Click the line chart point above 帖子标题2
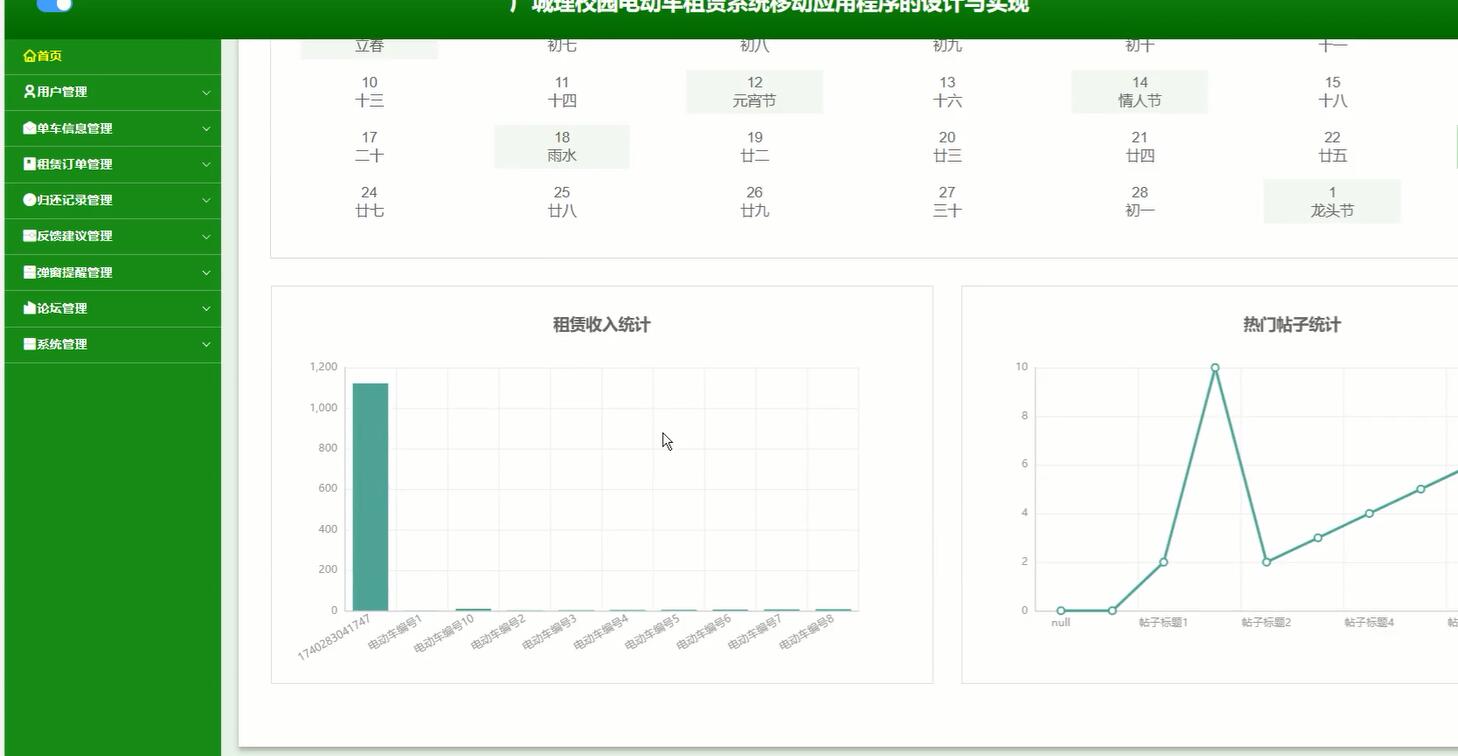 pyautogui.click(x=1266, y=562)
